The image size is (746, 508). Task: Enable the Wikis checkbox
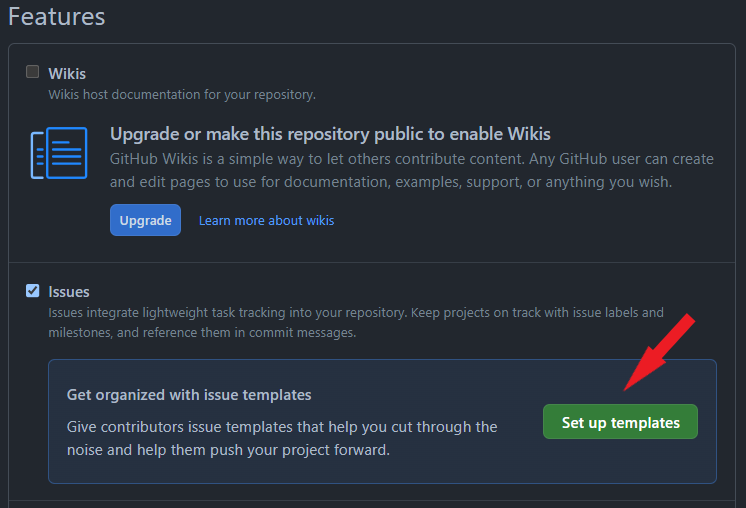(x=33, y=72)
